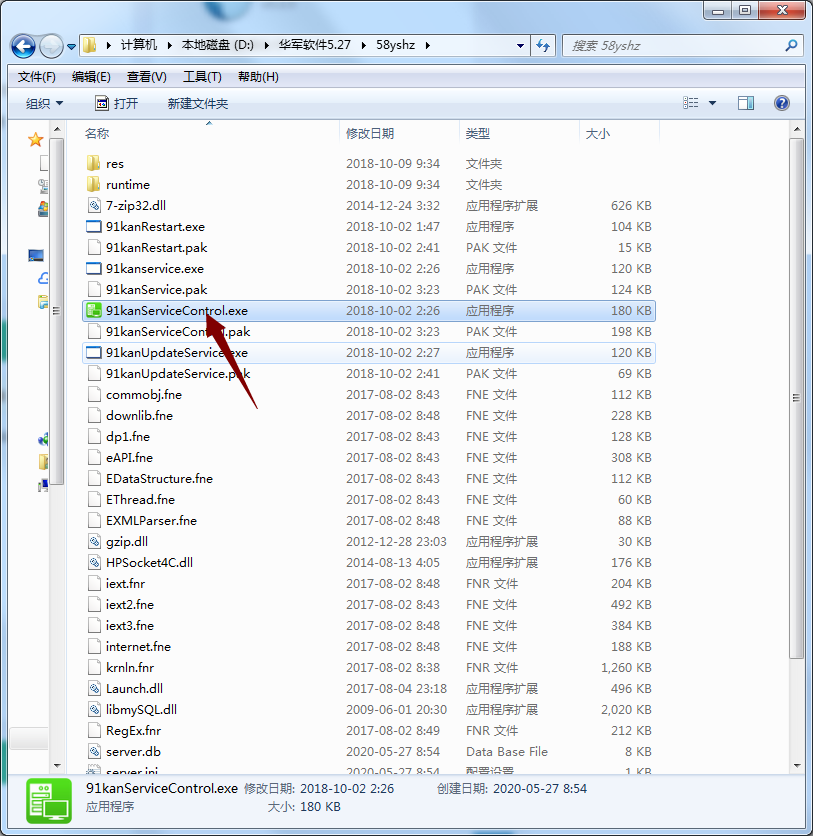Viewport: 813px width, 836px height.
Task: Click the help question mark icon
Action: pyautogui.click(x=782, y=103)
